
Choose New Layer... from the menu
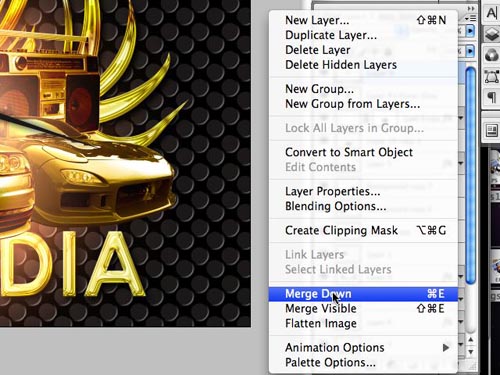363,20
